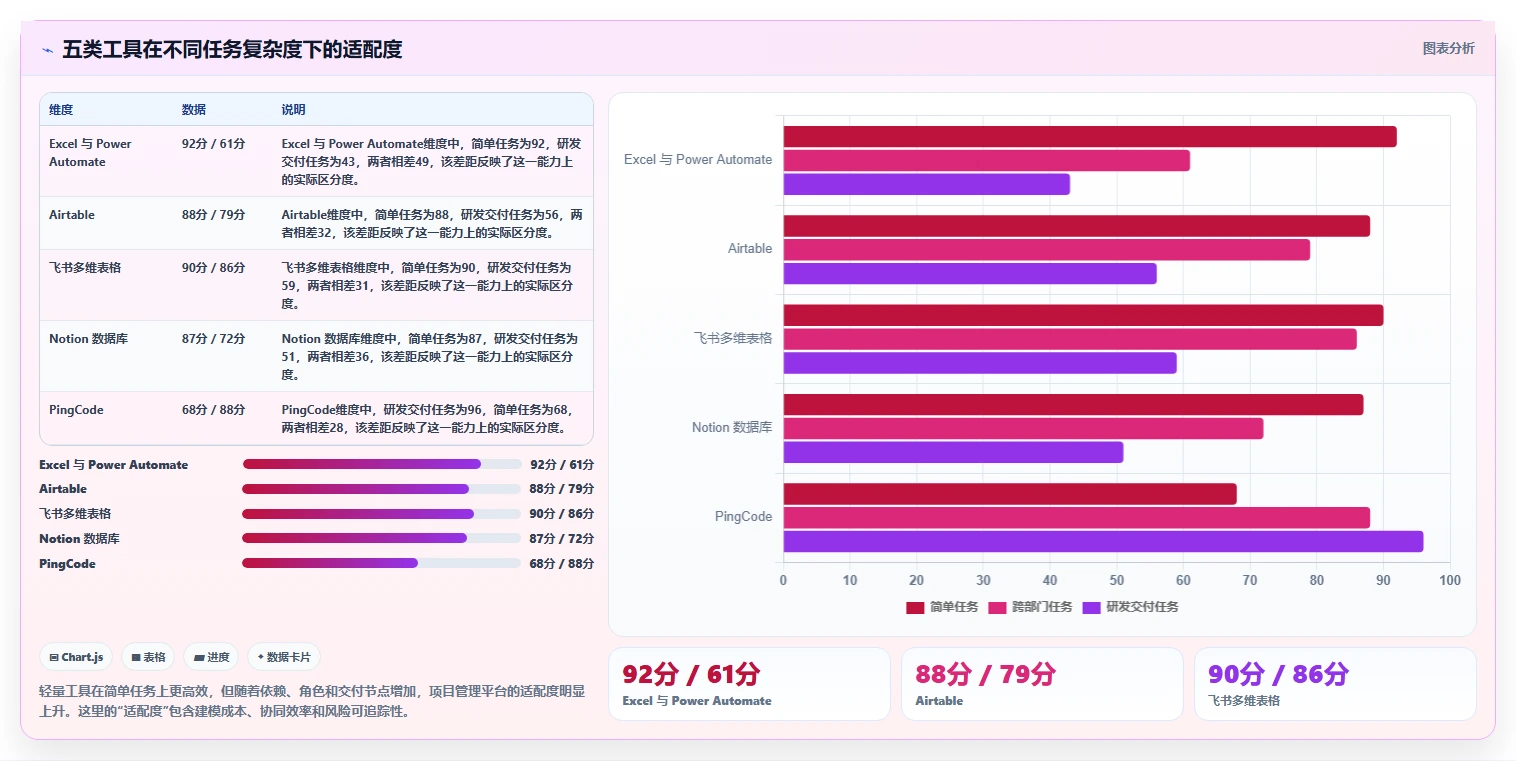The image size is (1516, 761).
Task: Click the Excel 与 Power Automate progress bar
Action: click(x=381, y=464)
